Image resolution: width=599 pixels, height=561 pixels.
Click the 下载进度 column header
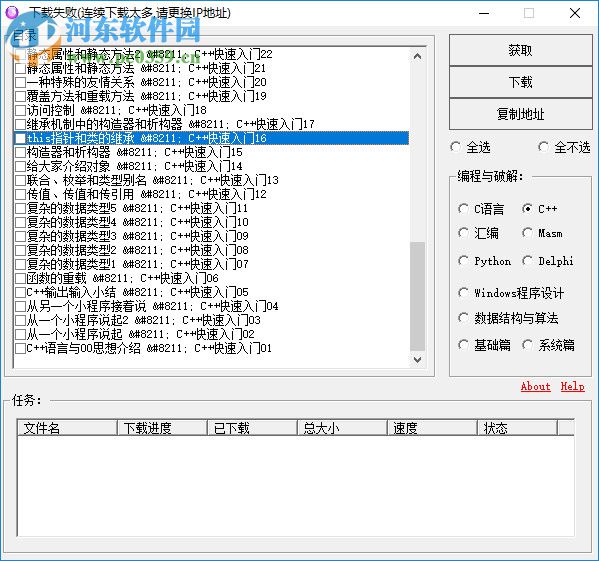pyautogui.click(x=162, y=428)
